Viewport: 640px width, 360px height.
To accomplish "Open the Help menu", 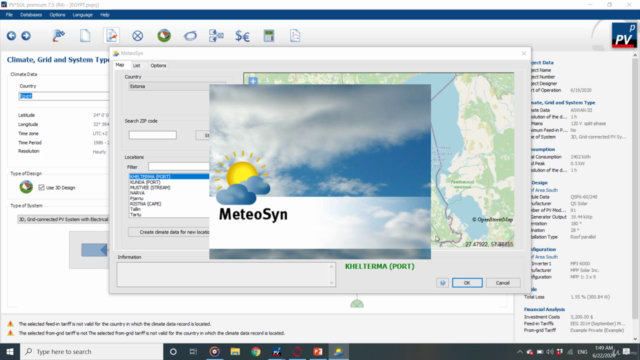I will click(105, 15).
